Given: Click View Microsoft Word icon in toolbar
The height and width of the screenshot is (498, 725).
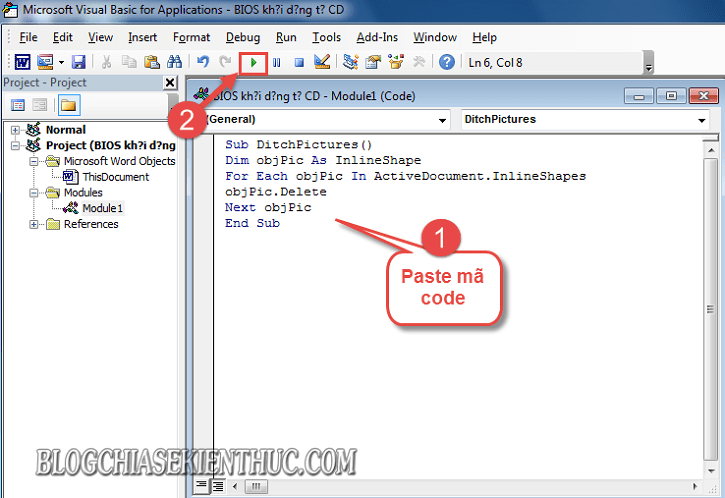Looking at the screenshot, I should 23,62.
